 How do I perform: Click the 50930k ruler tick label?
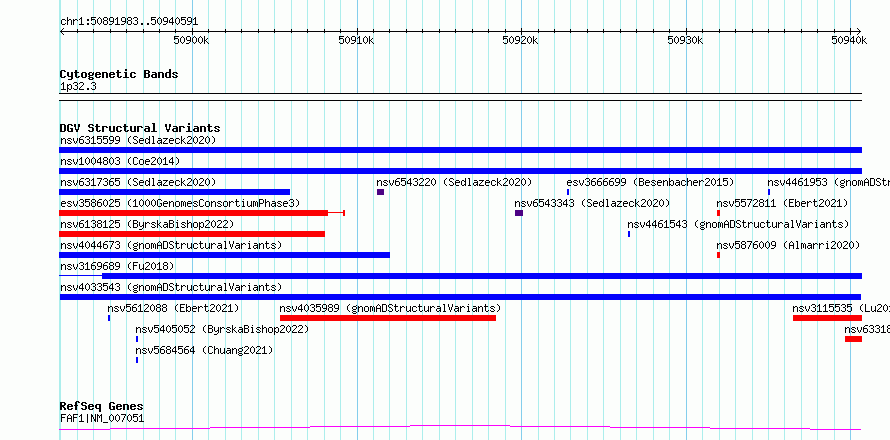(x=686, y=40)
